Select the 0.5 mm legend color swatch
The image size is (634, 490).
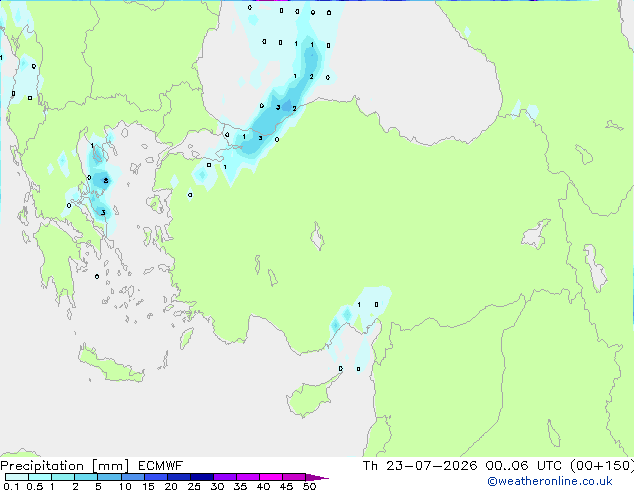pos(40,477)
